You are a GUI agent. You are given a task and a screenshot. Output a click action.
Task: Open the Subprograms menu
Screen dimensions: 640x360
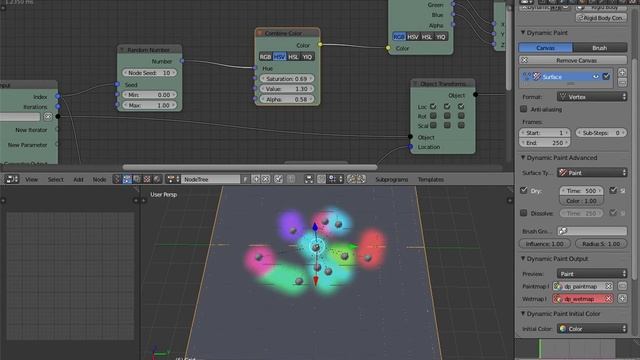391,179
